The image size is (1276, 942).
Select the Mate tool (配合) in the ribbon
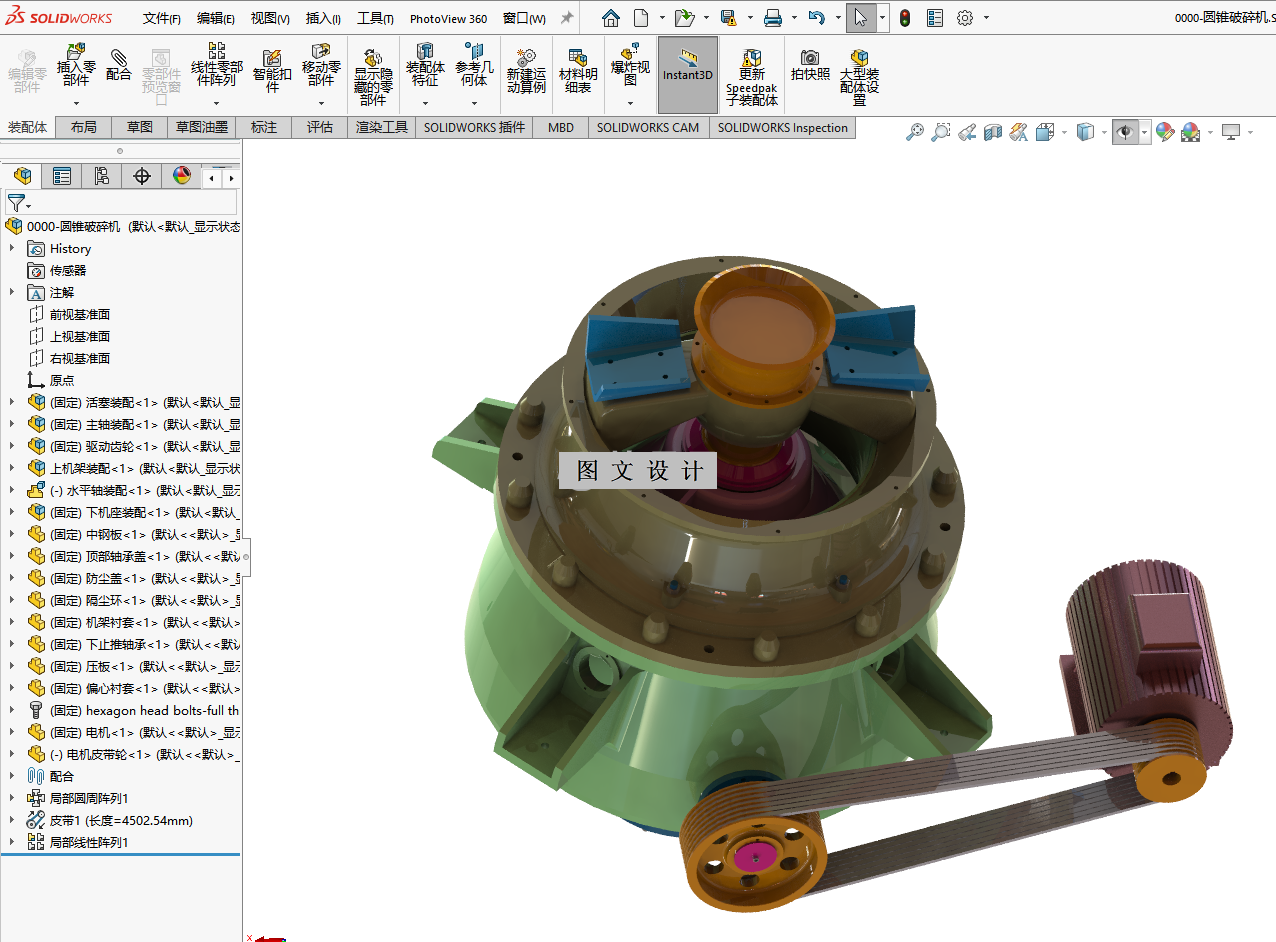[118, 63]
